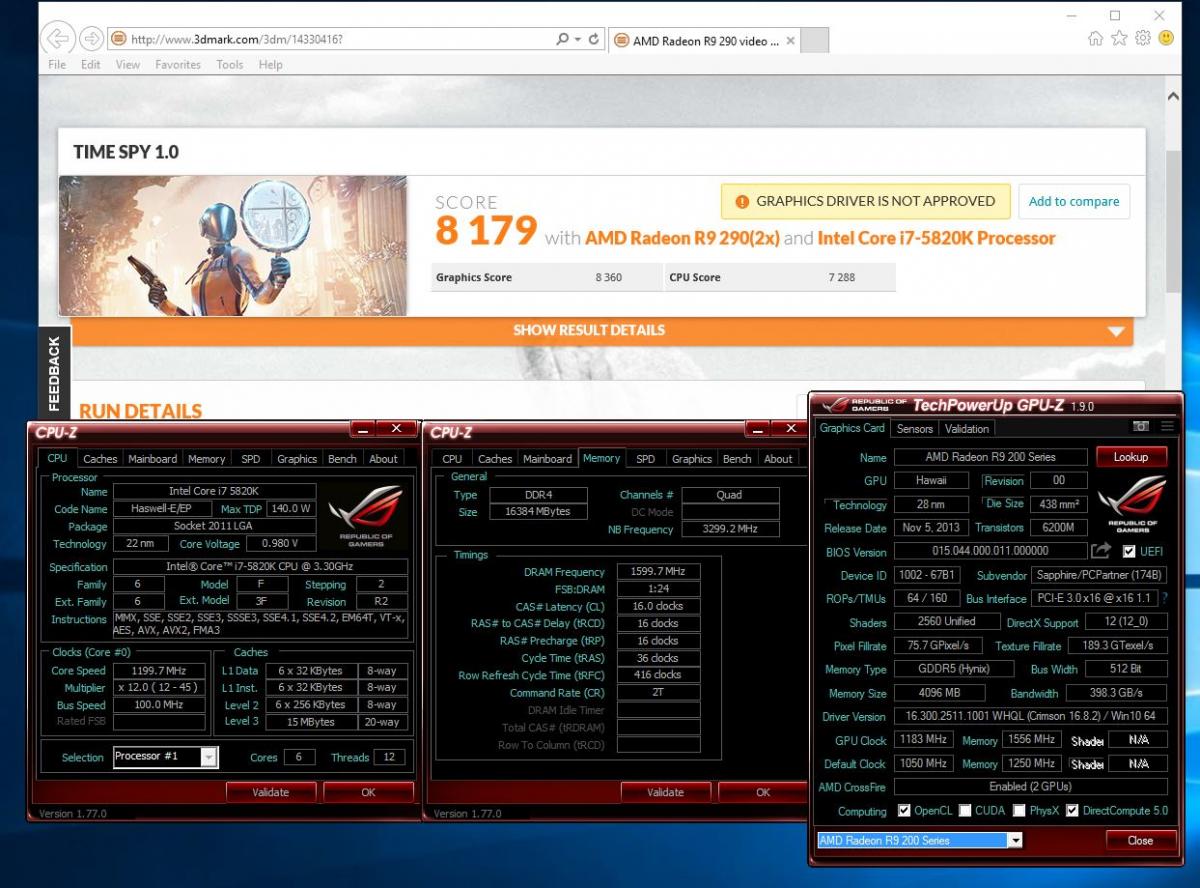Open the Validation tab in GPU-Z
The height and width of the screenshot is (888, 1200).
[x=967, y=429]
